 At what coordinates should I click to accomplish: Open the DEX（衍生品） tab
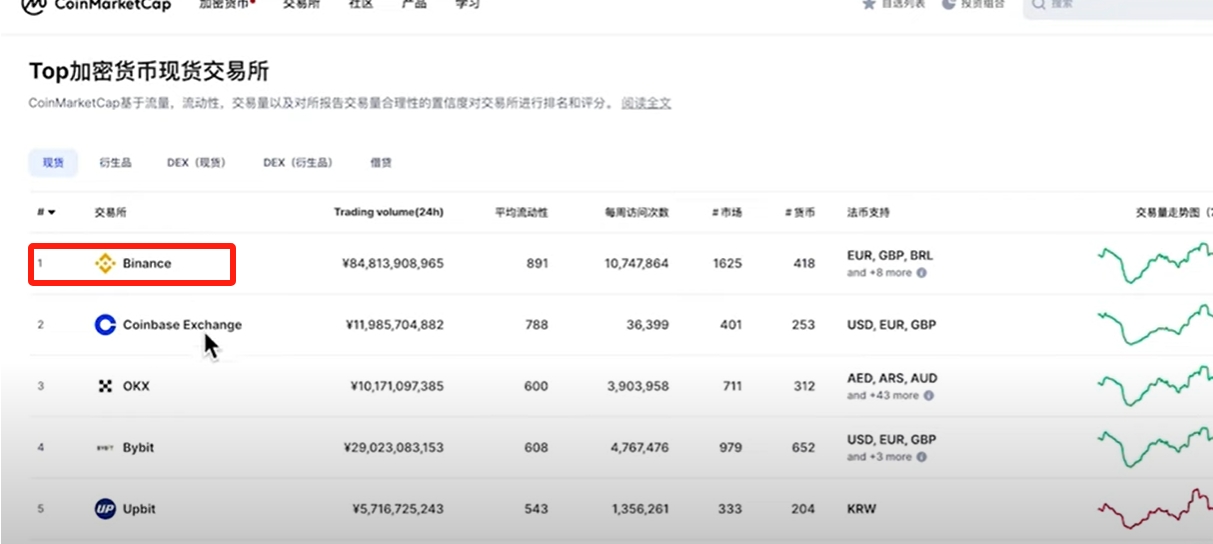(298, 162)
